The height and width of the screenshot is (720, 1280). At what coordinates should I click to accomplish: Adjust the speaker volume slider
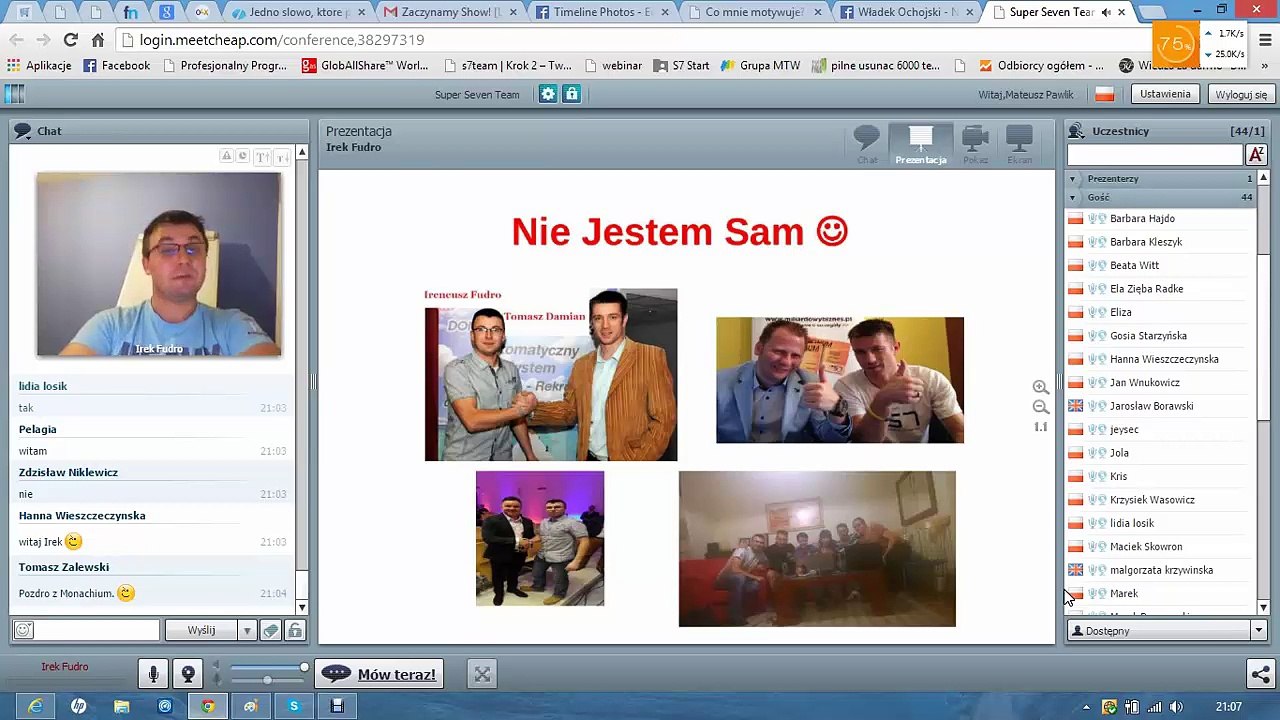pyautogui.click(x=304, y=667)
